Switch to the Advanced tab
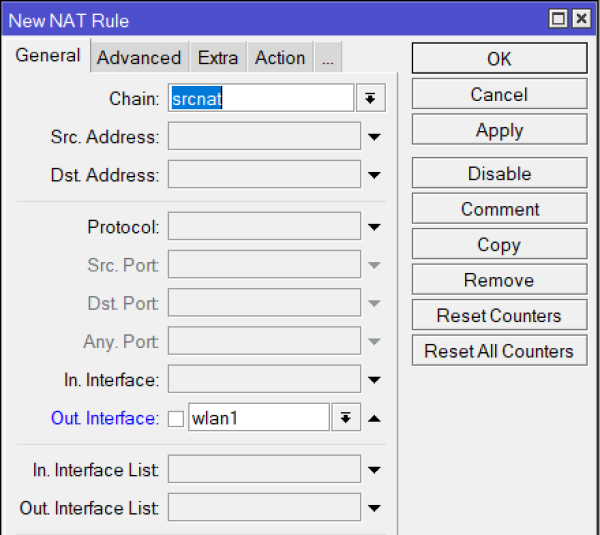The width and height of the screenshot is (600, 535). (139, 58)
